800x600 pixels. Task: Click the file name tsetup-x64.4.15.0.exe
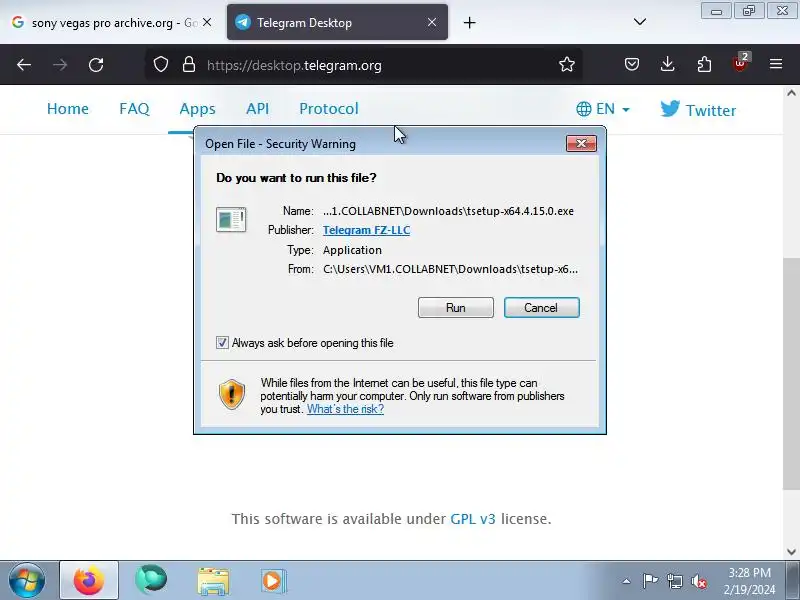(520, 211)
